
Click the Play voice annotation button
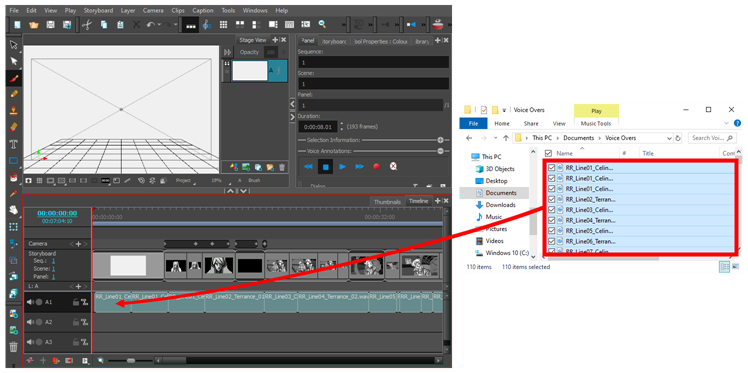tap(343, 166)
